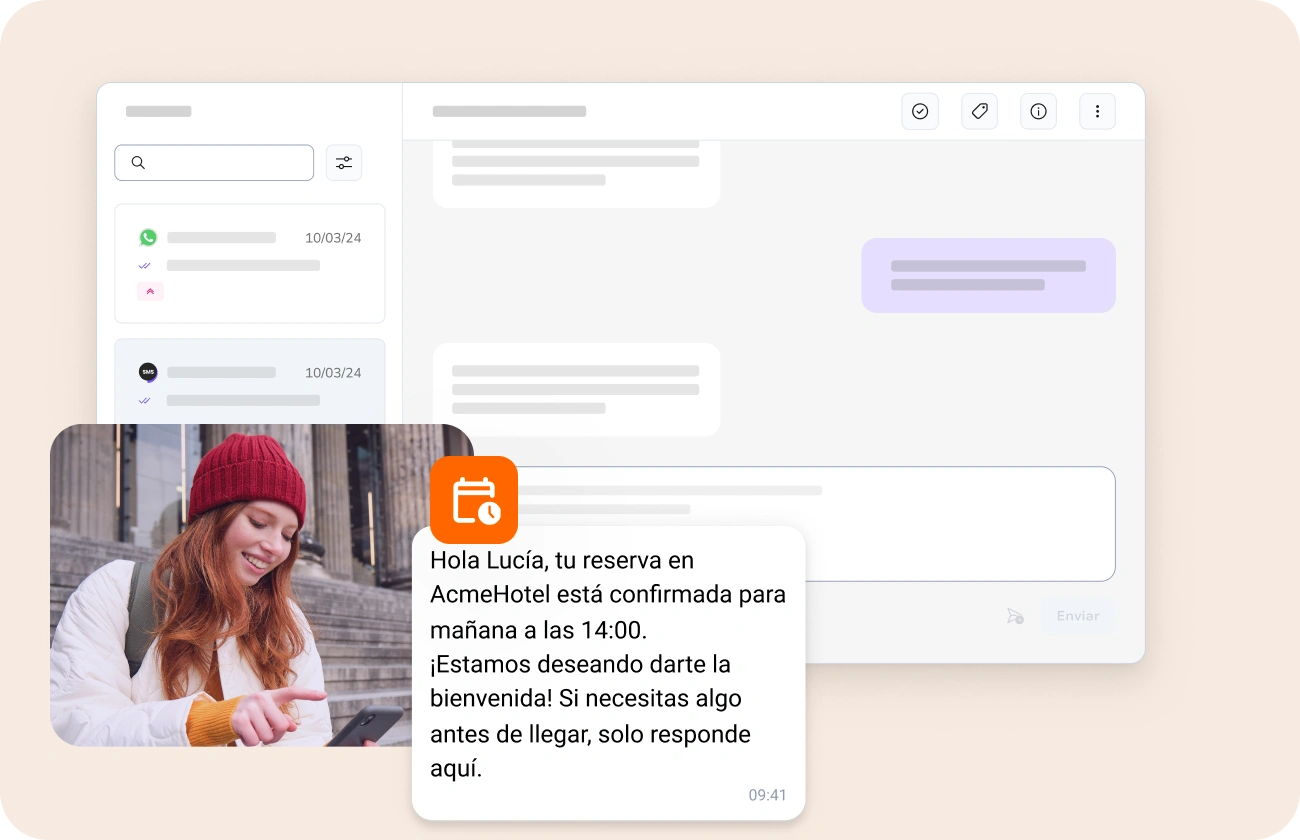Select the WhatsApp conversation card

(250, 263)
